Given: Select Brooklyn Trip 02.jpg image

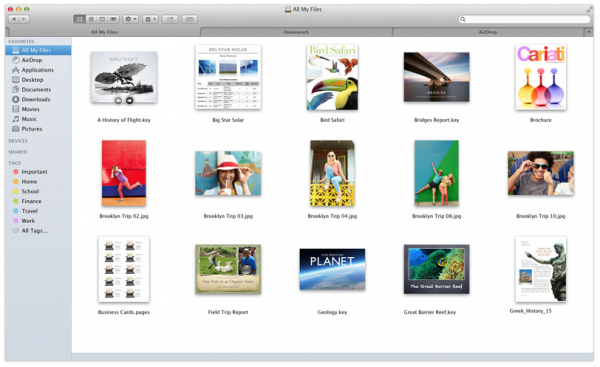Looking at the screenshot, I should click(x=124, y=173).
